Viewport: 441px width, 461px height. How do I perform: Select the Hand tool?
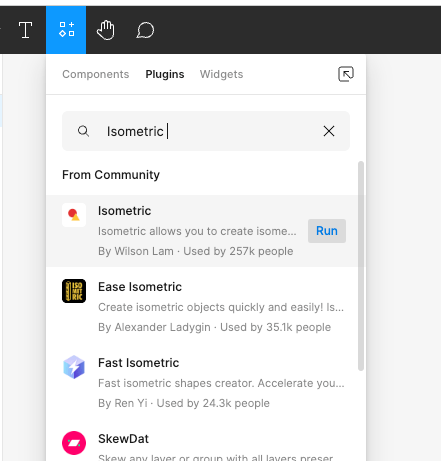coord(106,30)
